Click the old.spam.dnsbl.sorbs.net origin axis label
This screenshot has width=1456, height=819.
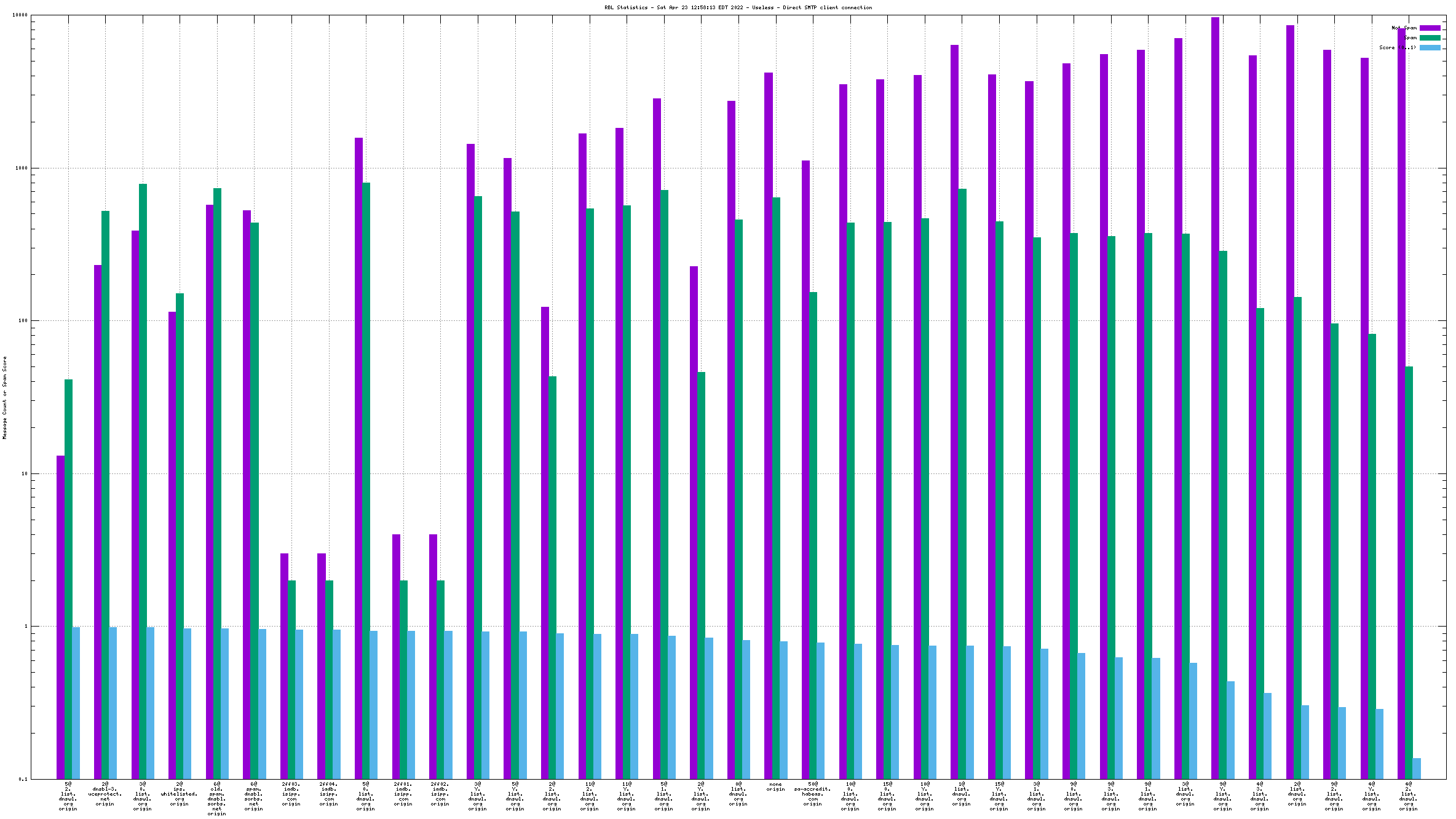pyautogui.click(x=217, y=799)
